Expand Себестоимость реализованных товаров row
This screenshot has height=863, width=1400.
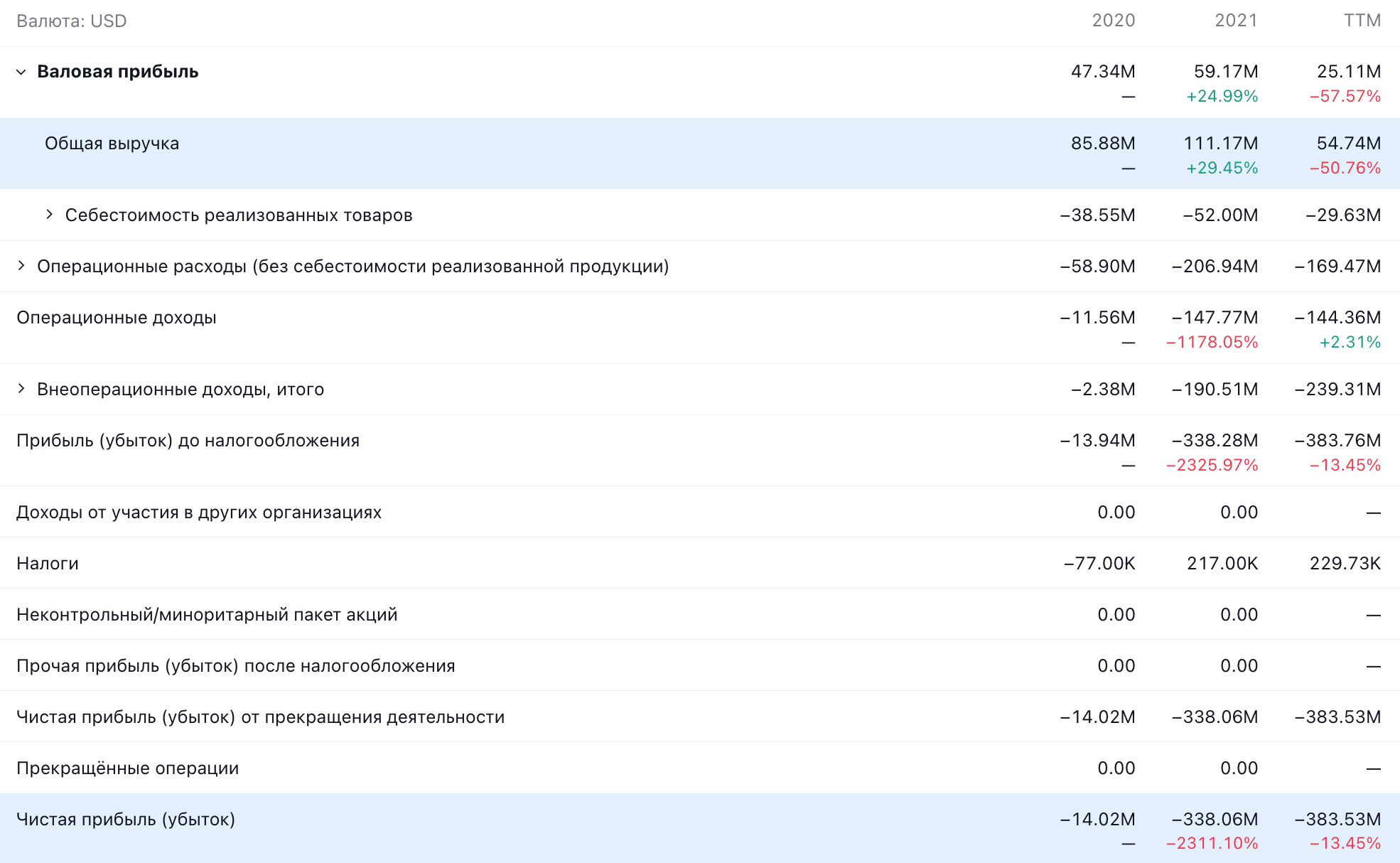coord(49,215)
